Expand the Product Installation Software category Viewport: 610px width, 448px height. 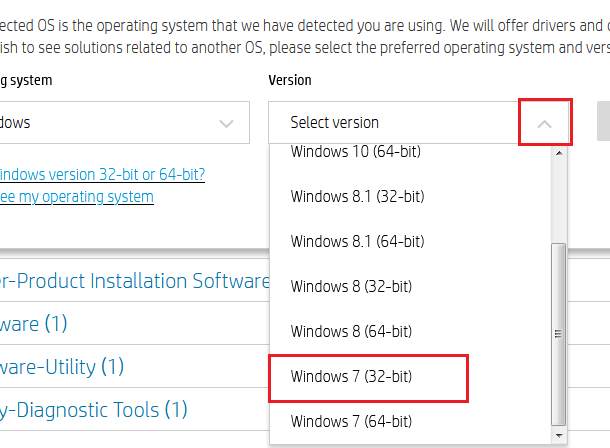(x=135, y=281)
